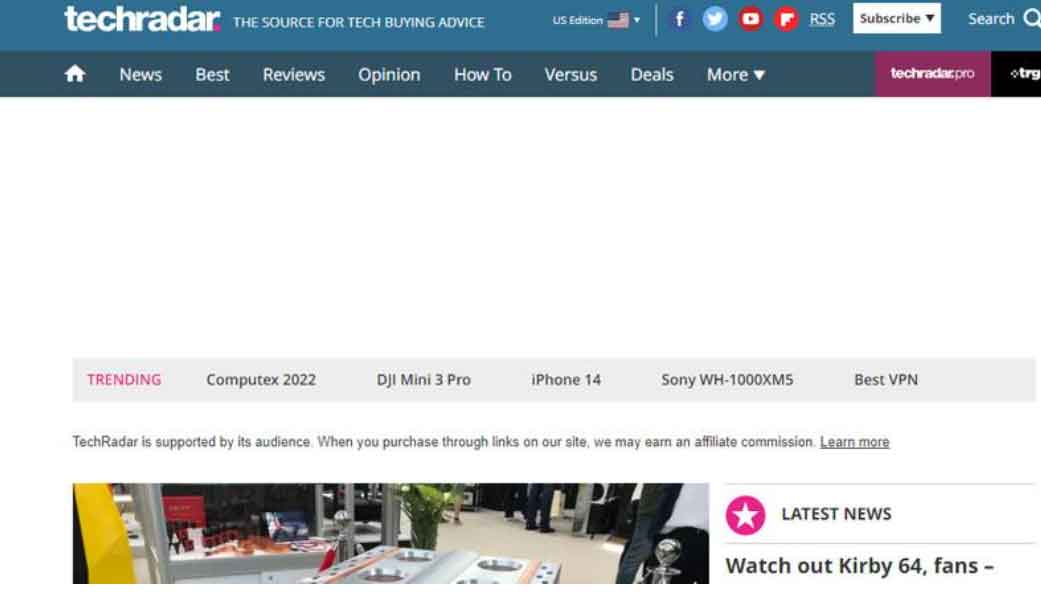Follow the RSS link
The width and height of the screenshot is (1041, 592).
(x=822, y=19)
